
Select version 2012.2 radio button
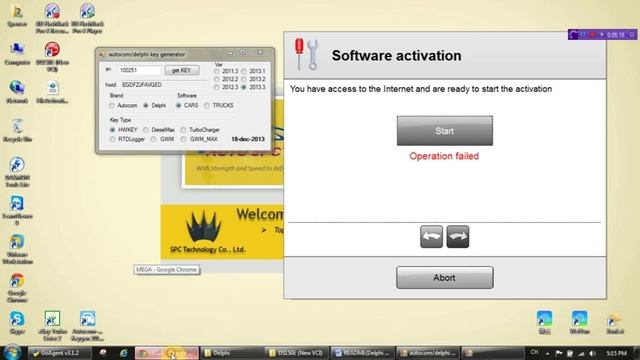(x=217, y=79)
